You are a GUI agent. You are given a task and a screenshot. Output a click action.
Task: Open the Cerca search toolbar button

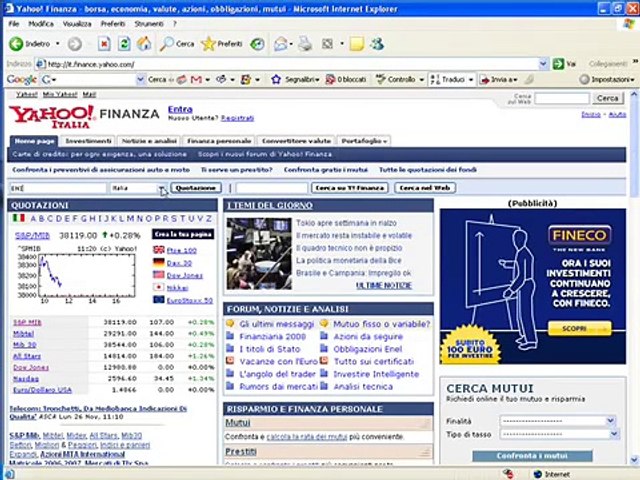[x=177, y=44]
